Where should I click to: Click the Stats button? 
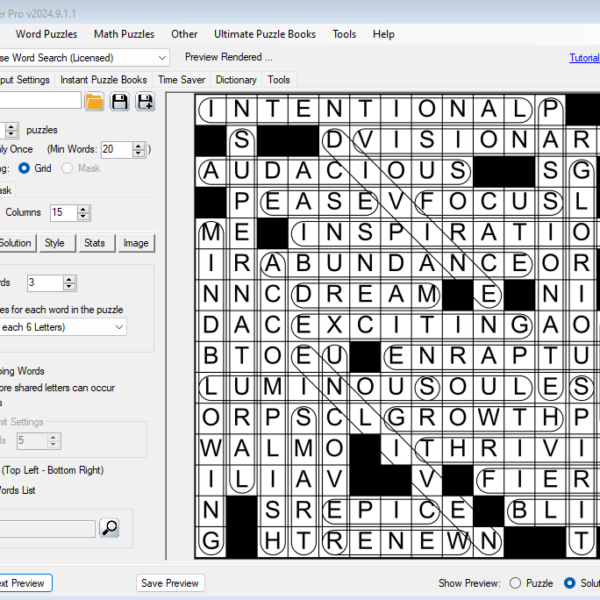point(94,243)
